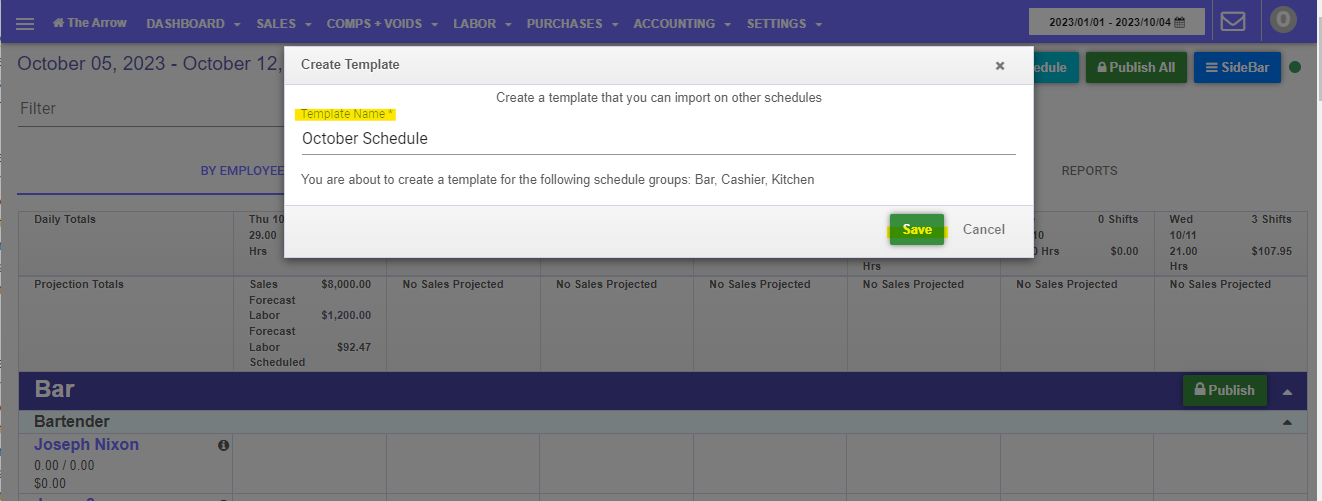The width and height of the screenshot is (1322, 501).
Task: Edit the Template Name text field
Action: (658, 139)
